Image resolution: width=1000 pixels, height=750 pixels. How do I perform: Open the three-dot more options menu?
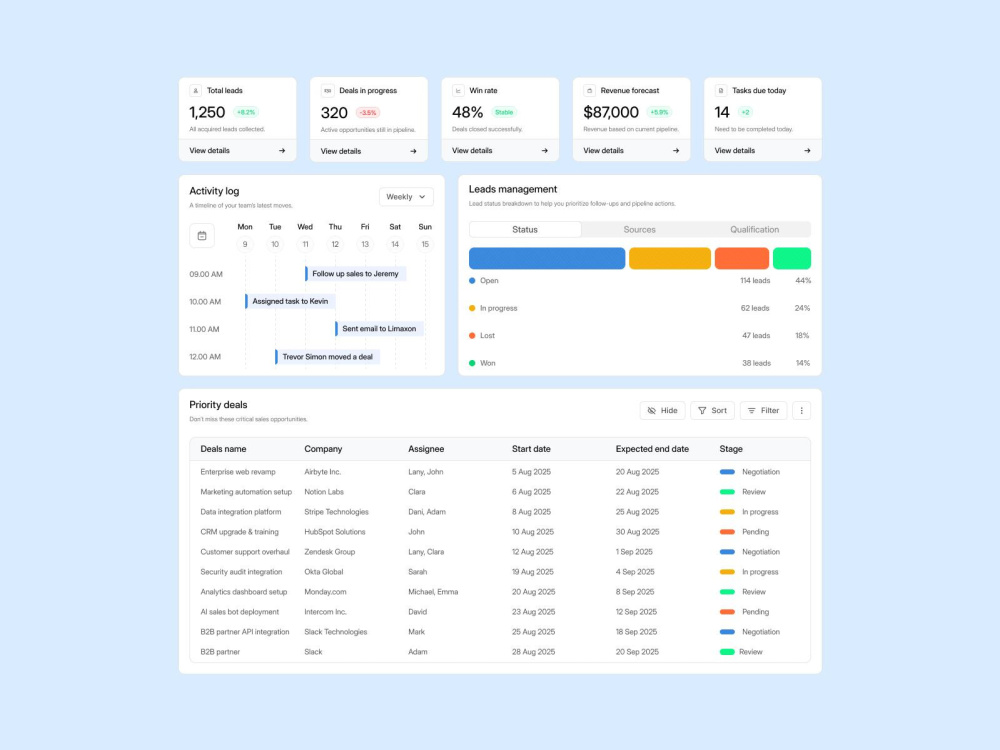click(802, 411)
